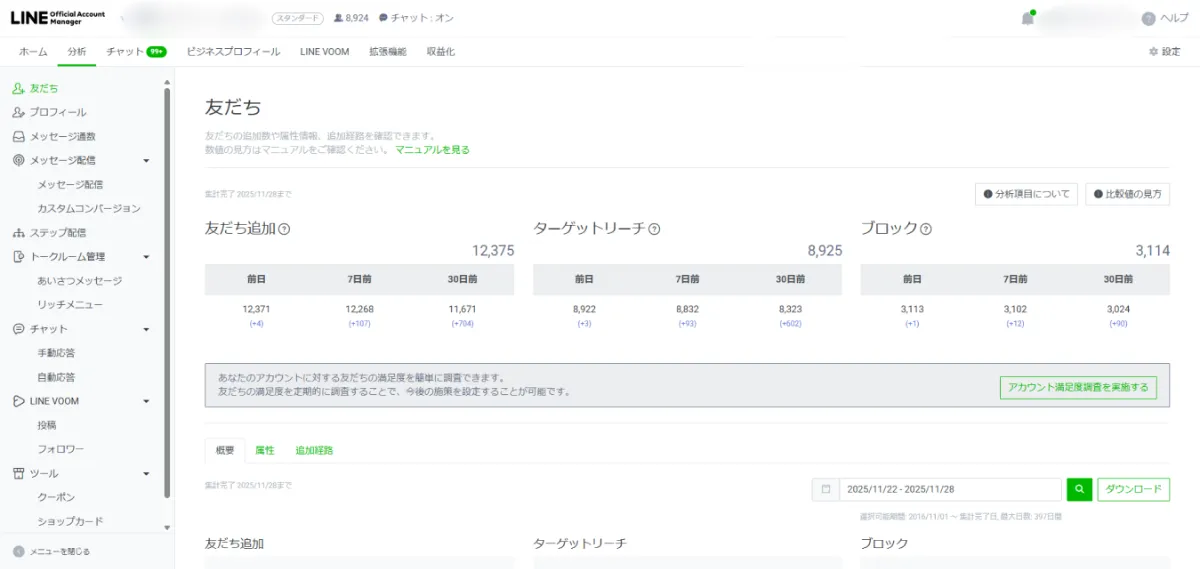
Task: Click the green search magnifier button
Action: point(1079,489)
